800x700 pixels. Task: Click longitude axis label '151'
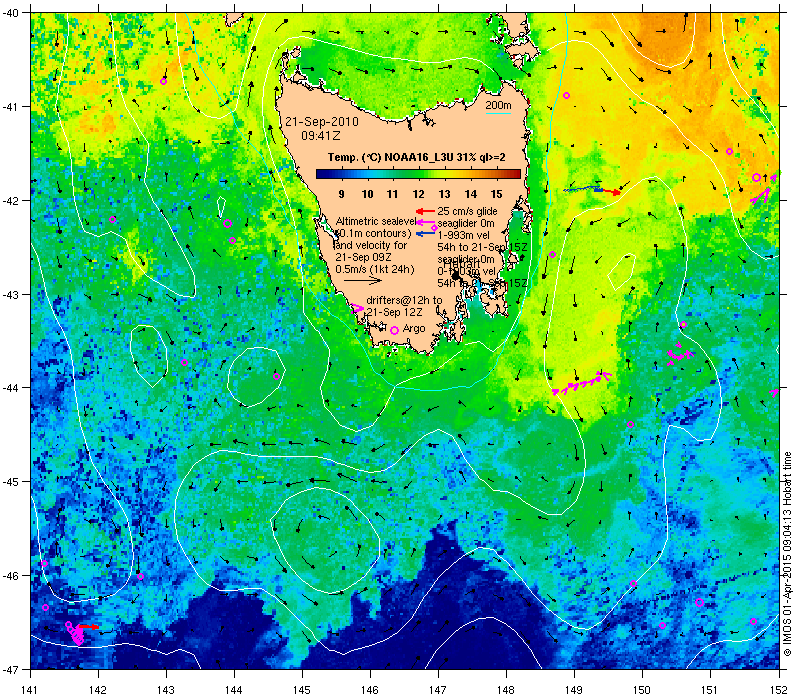[x=710, y=690]
